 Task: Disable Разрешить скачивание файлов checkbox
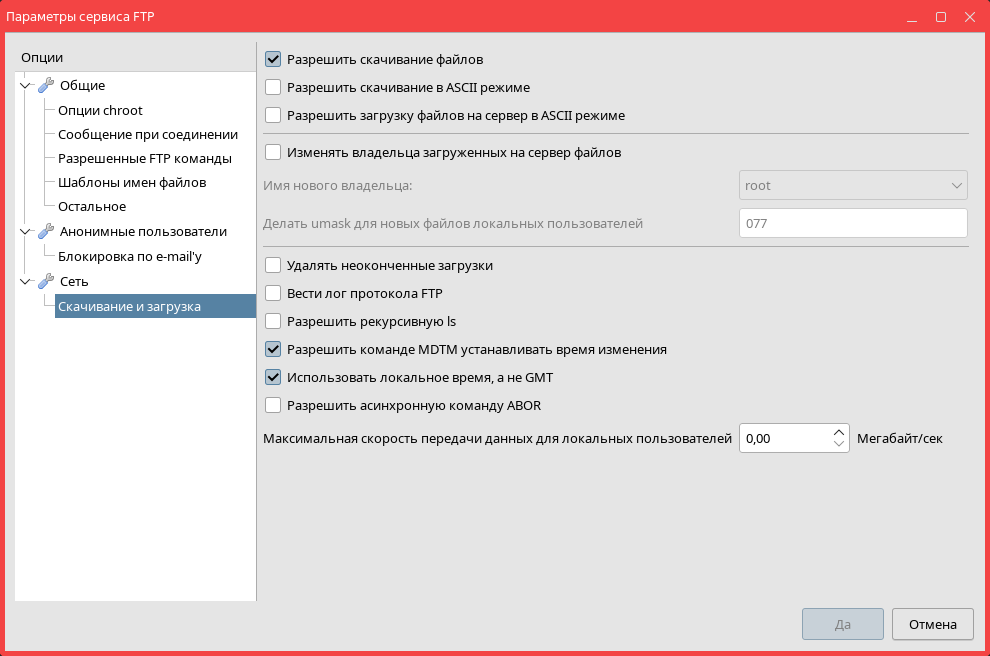tap(273, 59)
